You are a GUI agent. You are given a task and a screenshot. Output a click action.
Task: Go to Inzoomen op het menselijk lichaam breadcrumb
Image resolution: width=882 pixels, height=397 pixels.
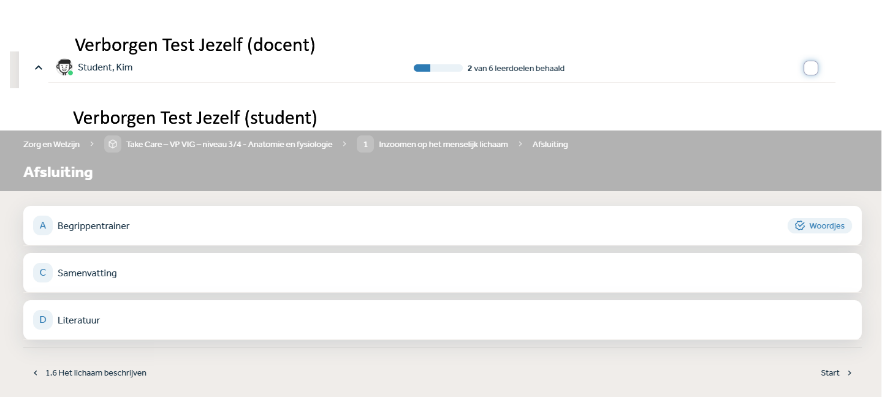click(443, 145)
